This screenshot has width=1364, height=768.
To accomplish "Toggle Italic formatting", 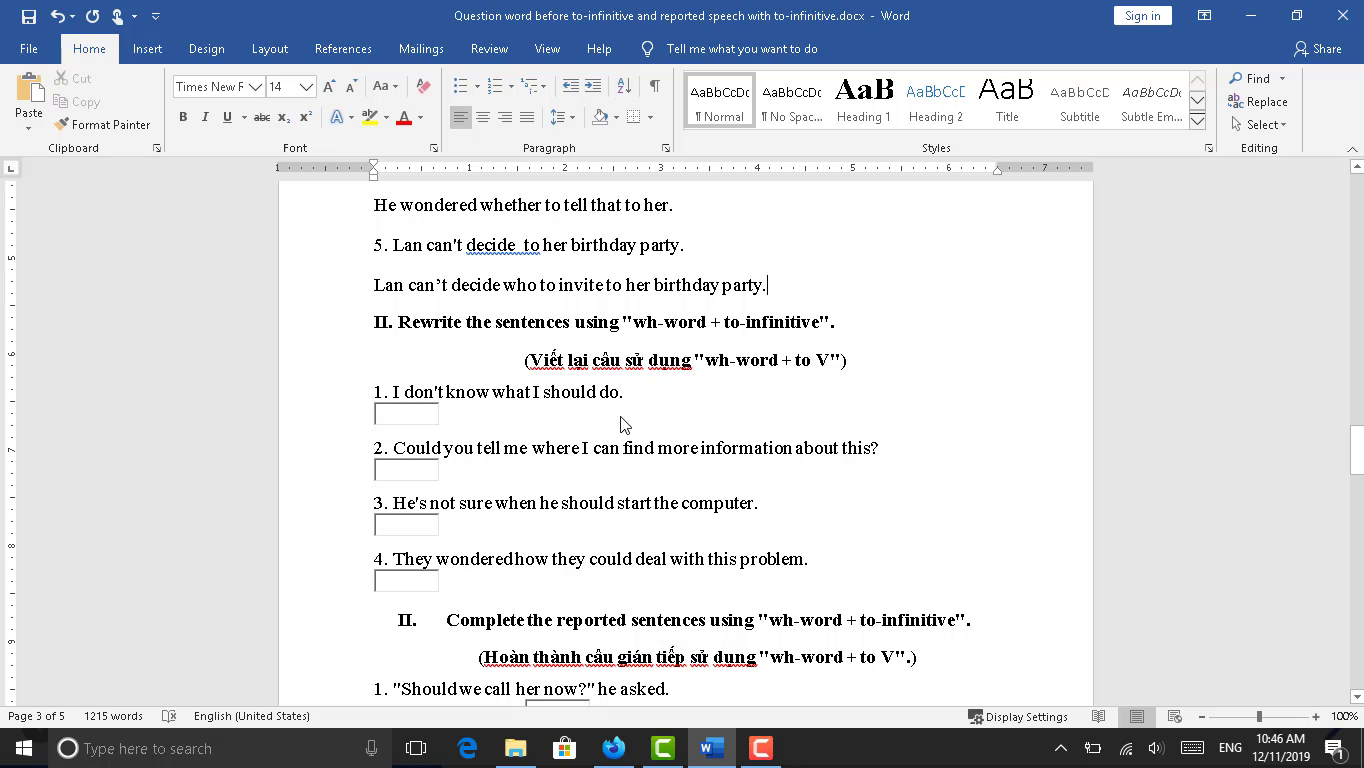I will [x=205, y=118].
